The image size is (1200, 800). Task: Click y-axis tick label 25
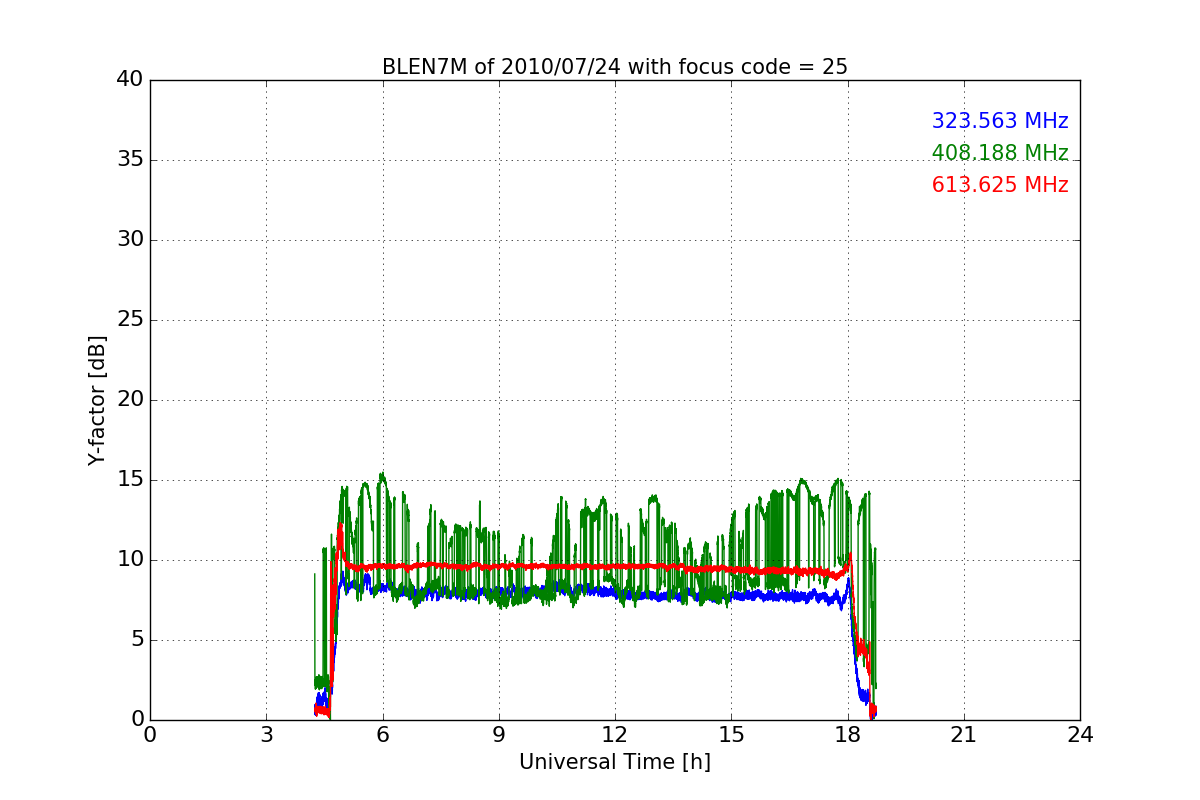[x=130, y=320]
